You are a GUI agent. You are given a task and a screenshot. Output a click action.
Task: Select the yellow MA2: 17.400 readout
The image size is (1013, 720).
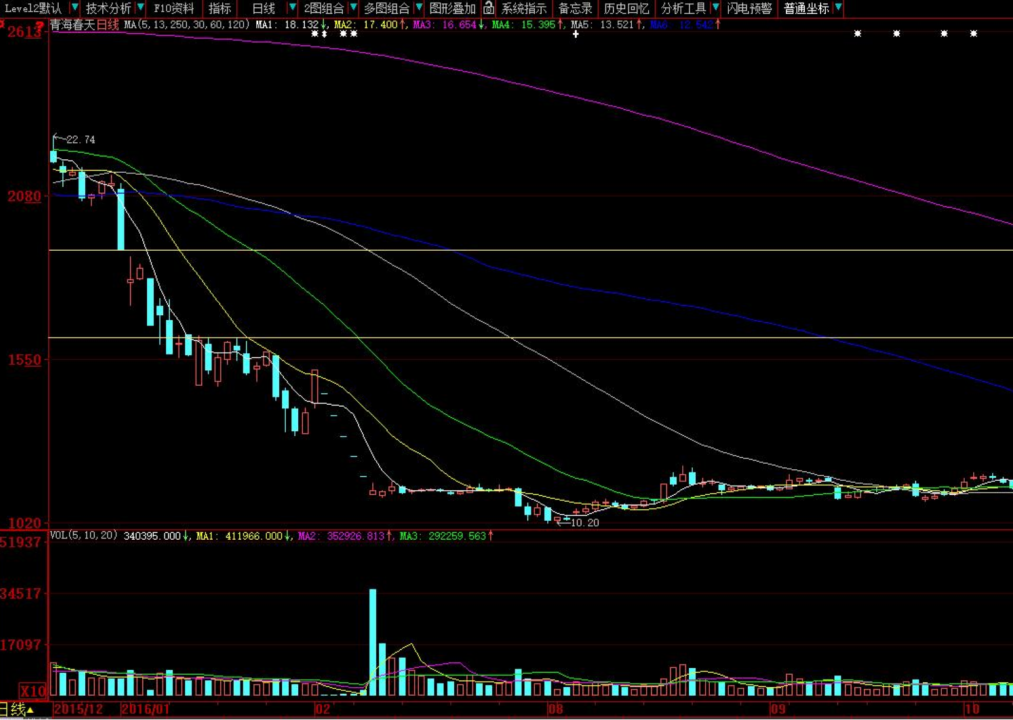coord(366,25)
